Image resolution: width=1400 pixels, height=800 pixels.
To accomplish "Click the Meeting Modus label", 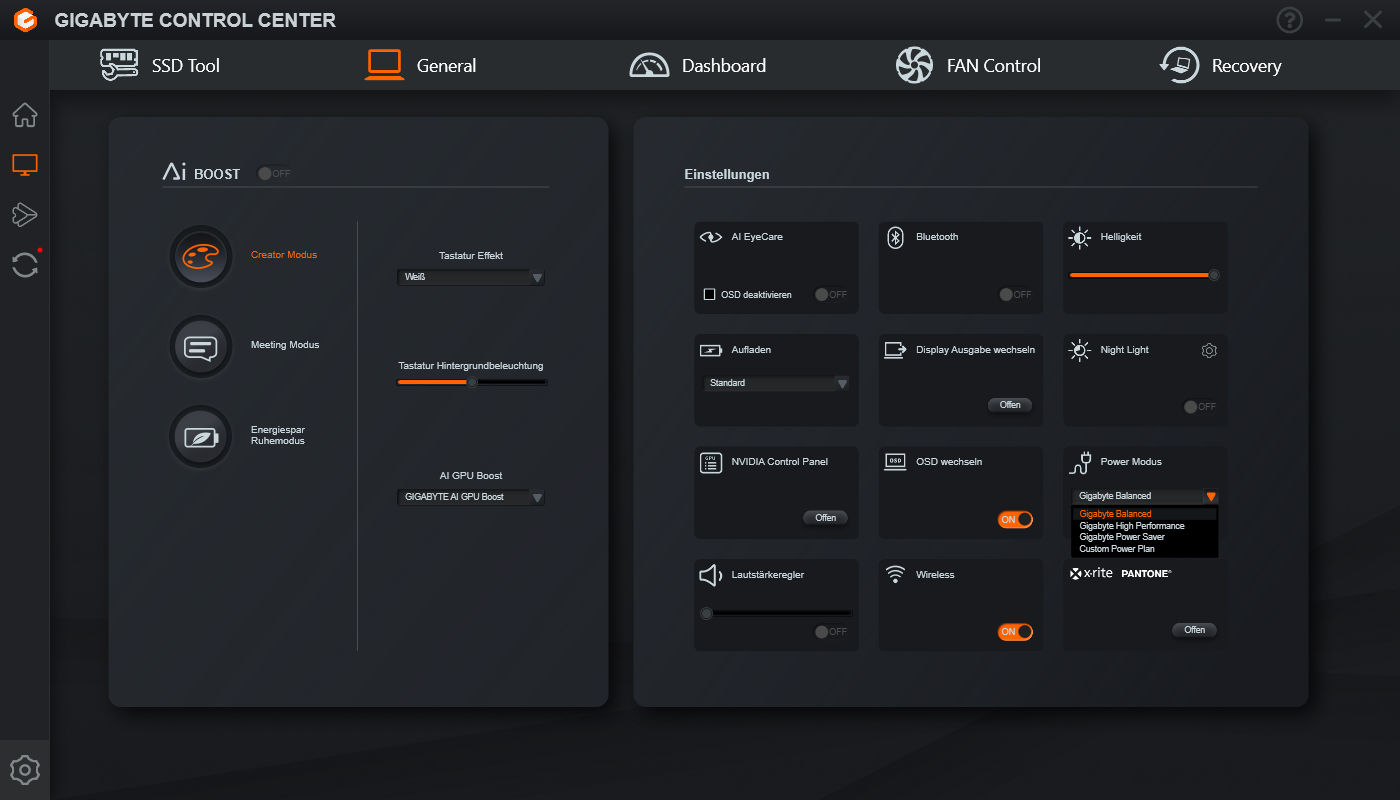I will coord(285,345).
